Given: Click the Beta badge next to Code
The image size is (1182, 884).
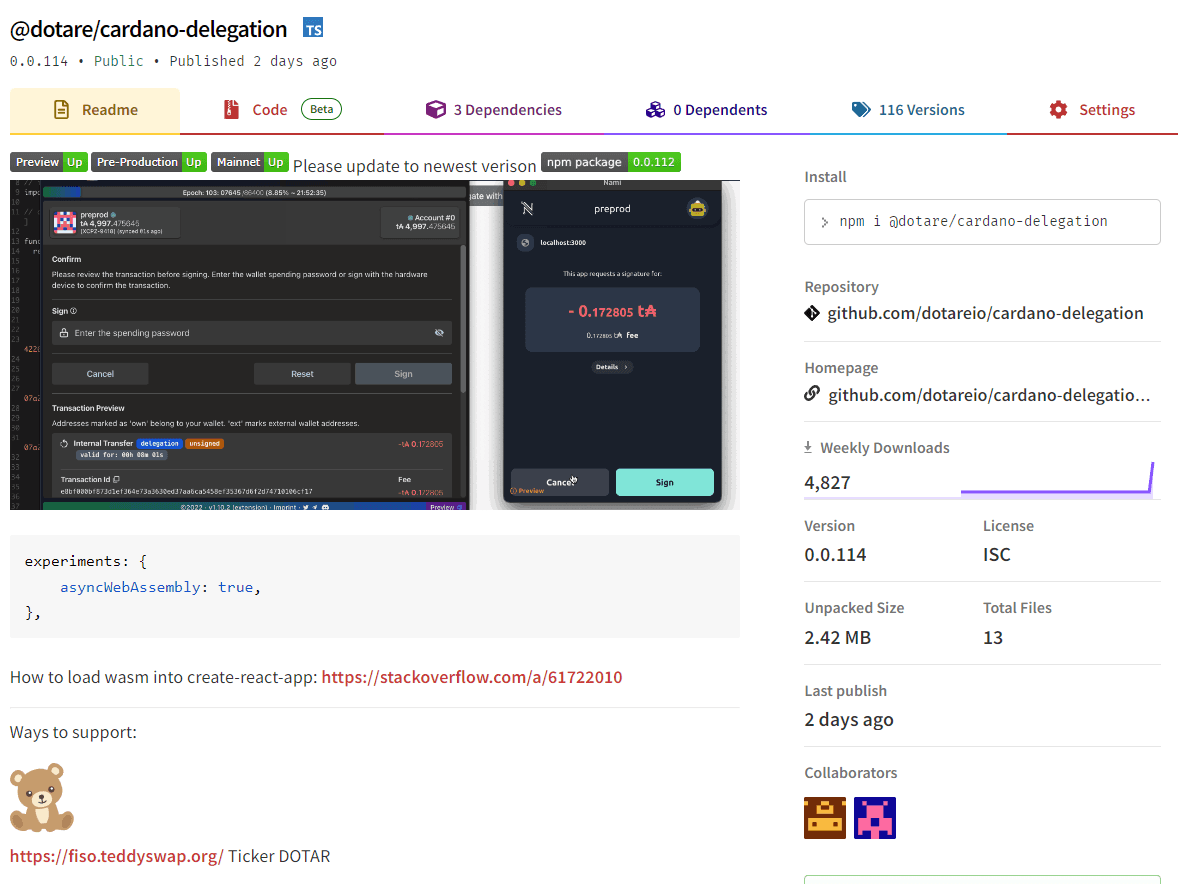Looking at the screenshot, I should click(321, 109).
